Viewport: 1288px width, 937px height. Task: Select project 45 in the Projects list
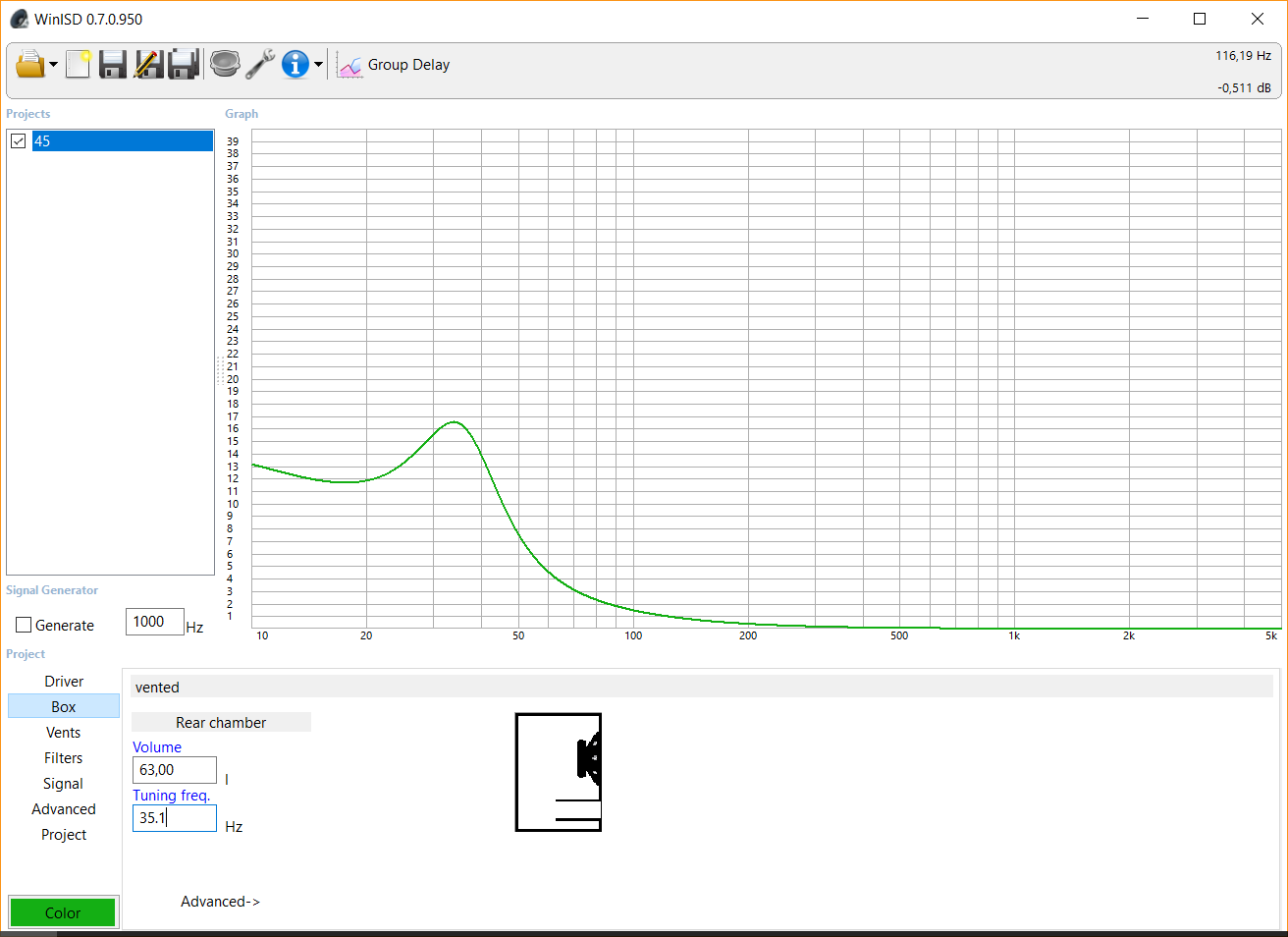click(x=123, y=141)
